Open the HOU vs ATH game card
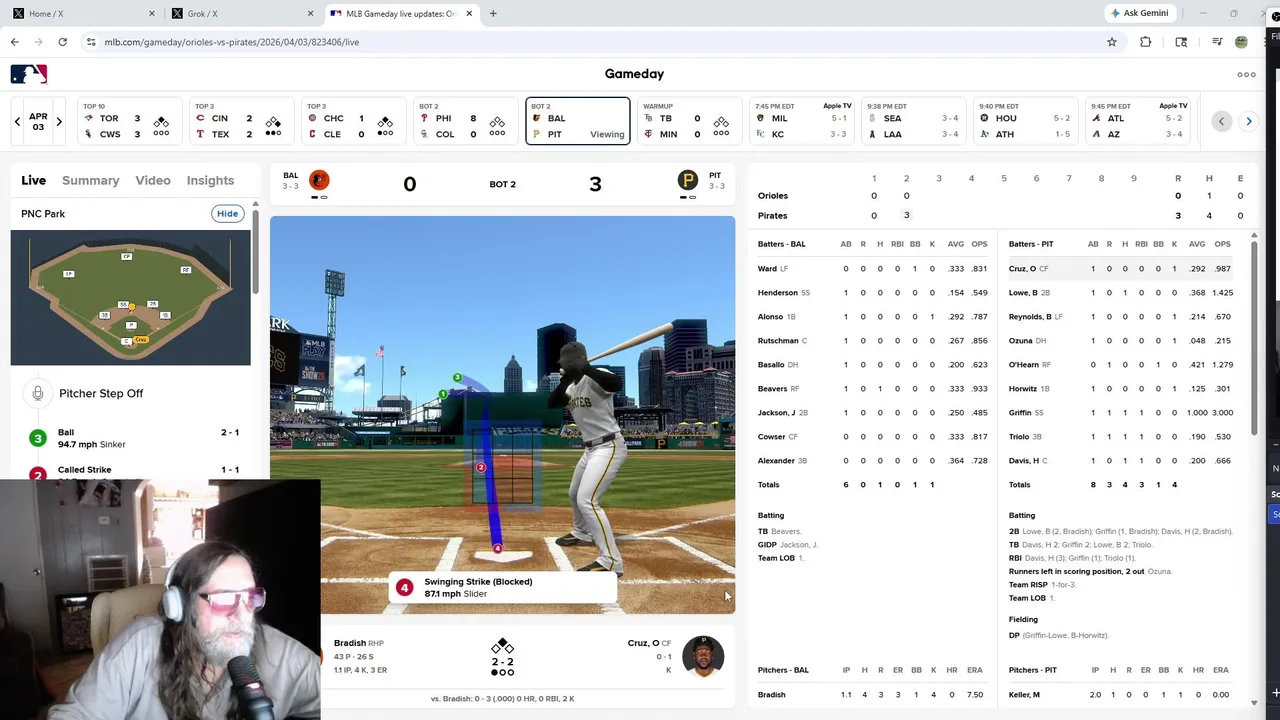This screenshot has width=1280, height=720. pos(1026,121)
